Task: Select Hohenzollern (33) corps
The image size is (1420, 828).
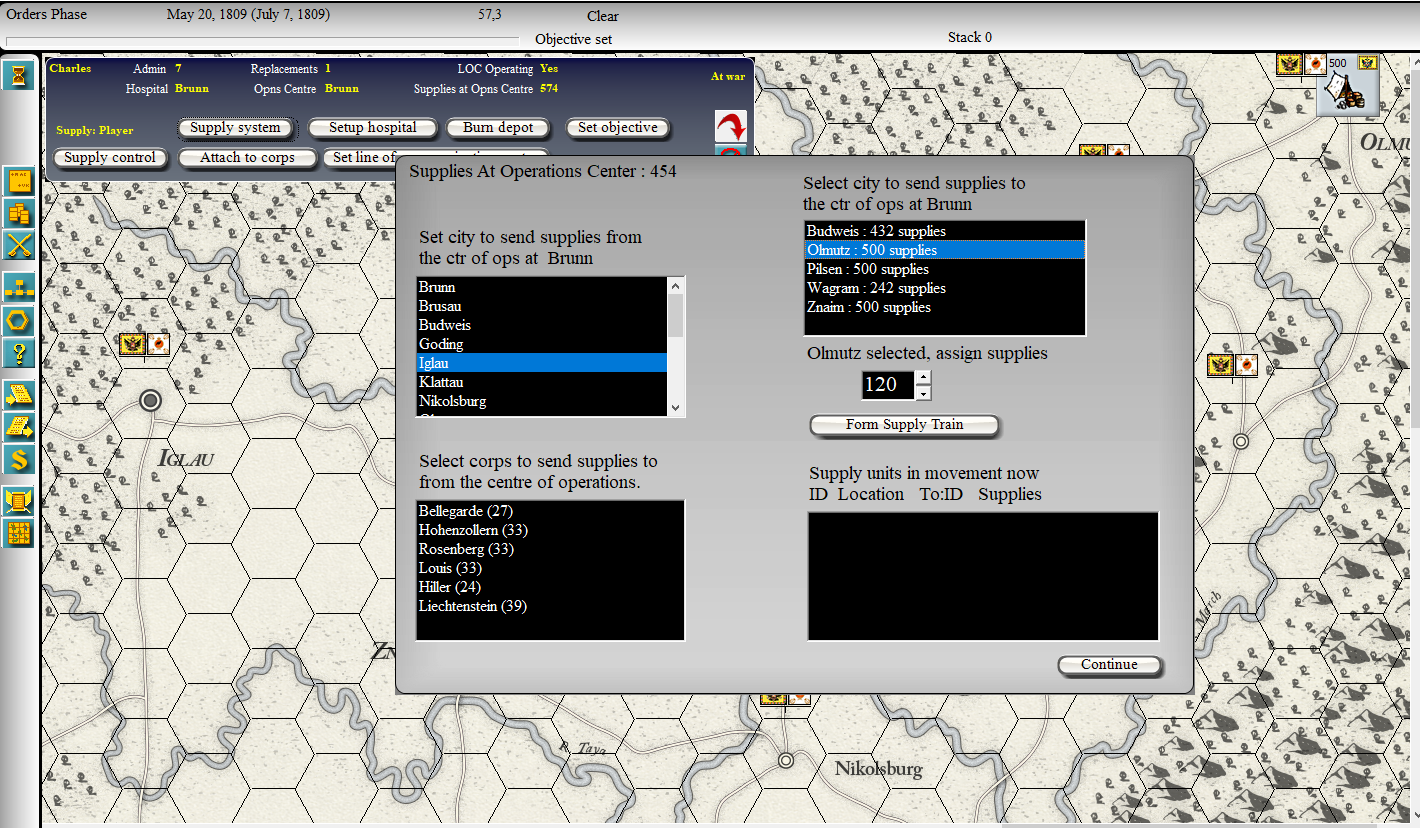Action: tap(550, 530)
